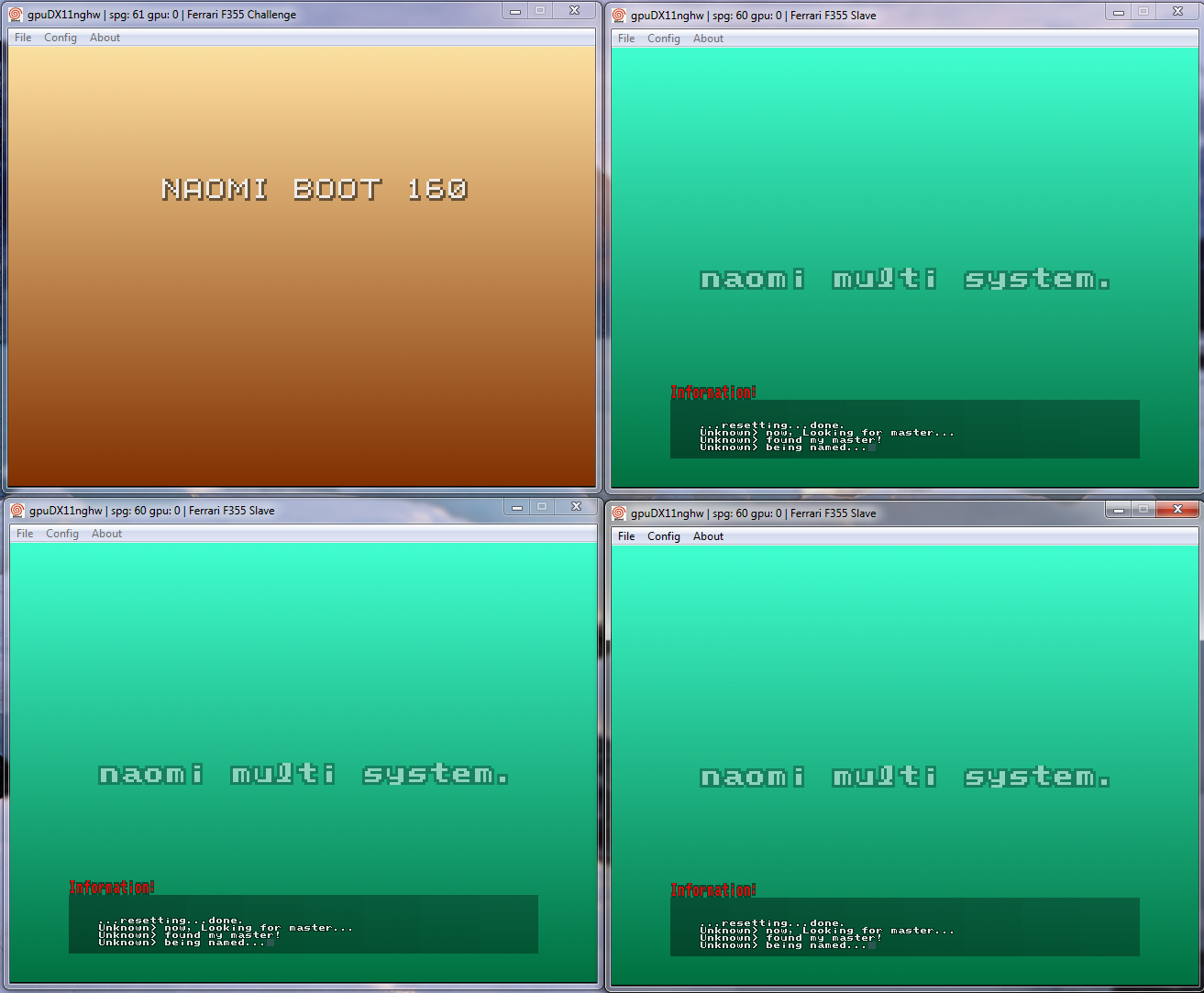This screenshot has width=1204, height=993.
Task: Open File menu in Ferrari F355 Challenge window
Action: 23,38
